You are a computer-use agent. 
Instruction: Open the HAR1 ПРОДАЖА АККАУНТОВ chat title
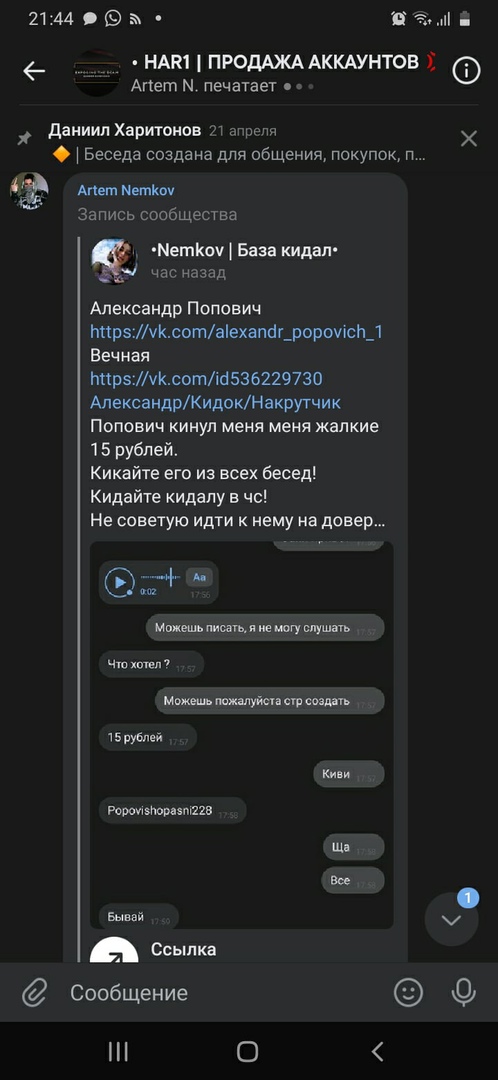[282, 63]
